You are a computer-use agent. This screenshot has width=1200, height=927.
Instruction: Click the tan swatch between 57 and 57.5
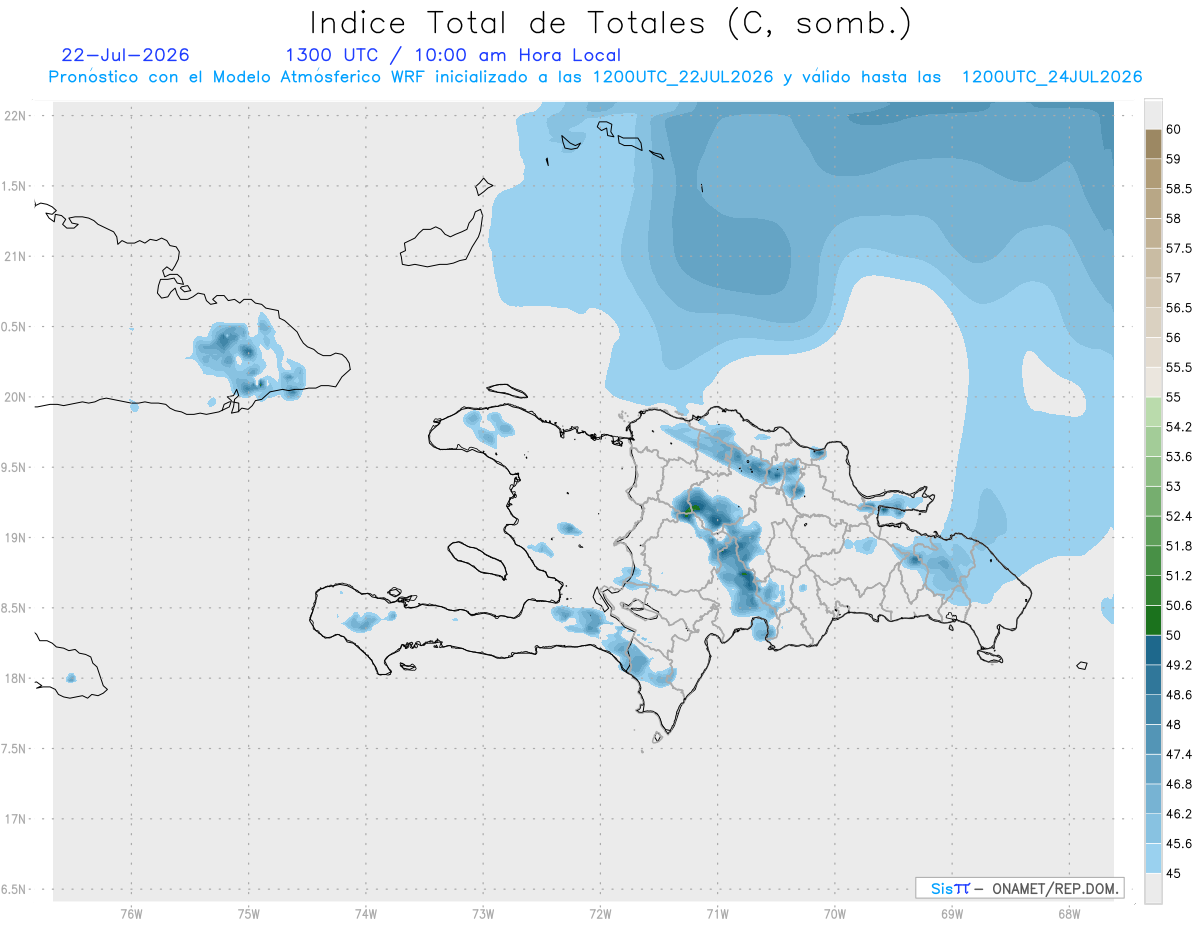(1153, 263)
